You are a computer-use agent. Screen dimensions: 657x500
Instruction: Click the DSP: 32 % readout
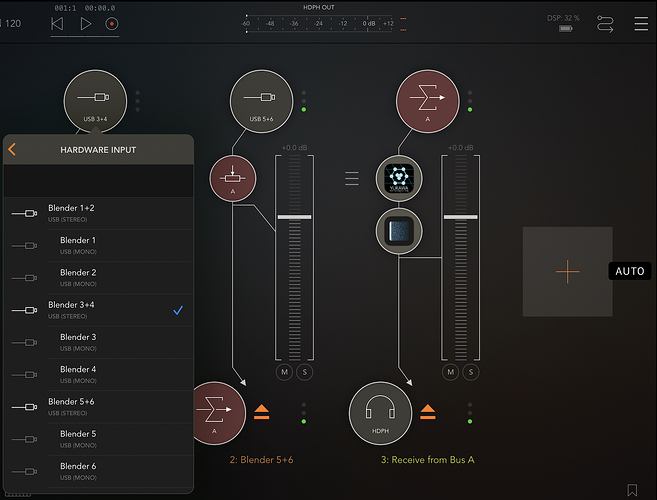tap(563, 18)
